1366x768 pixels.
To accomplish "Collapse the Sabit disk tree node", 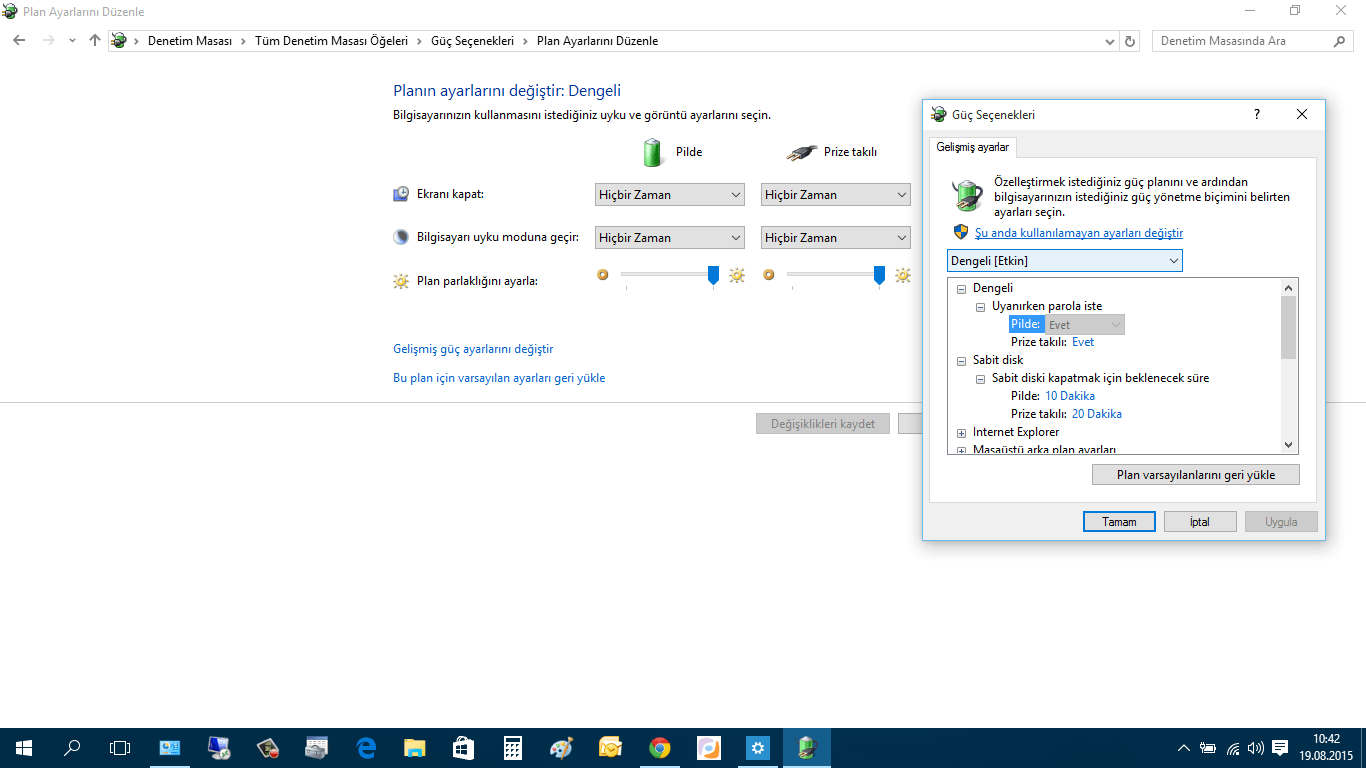I will point(962,360).
